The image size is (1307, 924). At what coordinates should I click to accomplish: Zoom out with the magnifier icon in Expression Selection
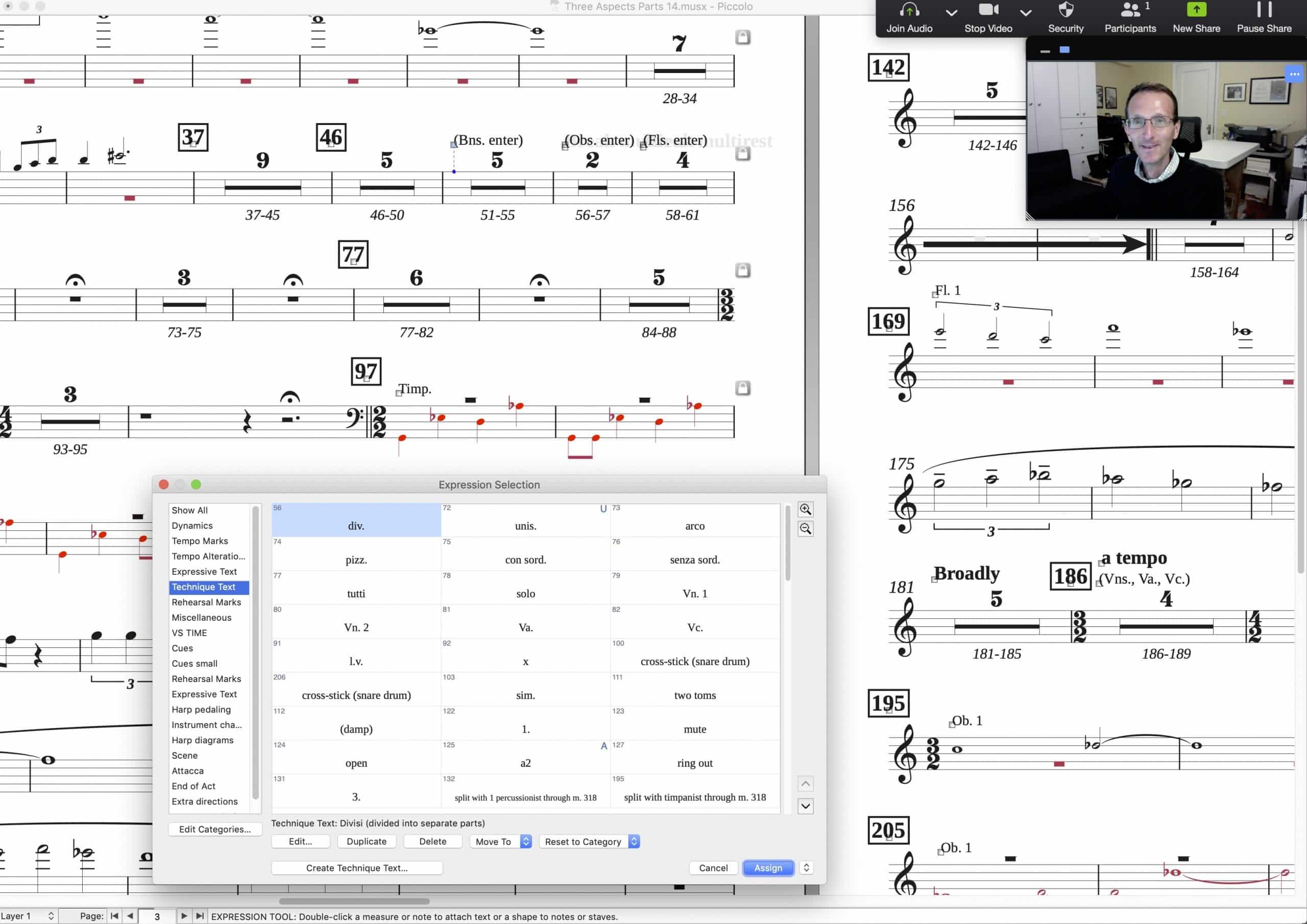(x=805, y=529)
